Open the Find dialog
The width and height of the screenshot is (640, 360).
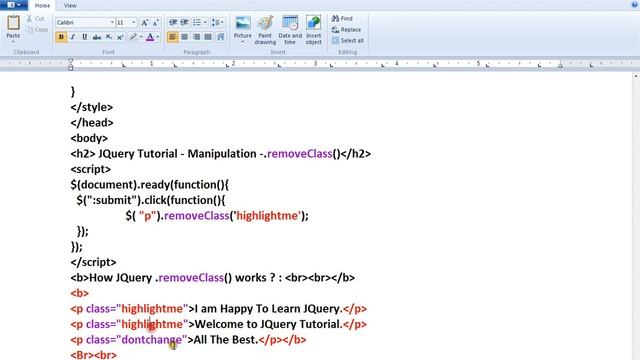[342, 18]
